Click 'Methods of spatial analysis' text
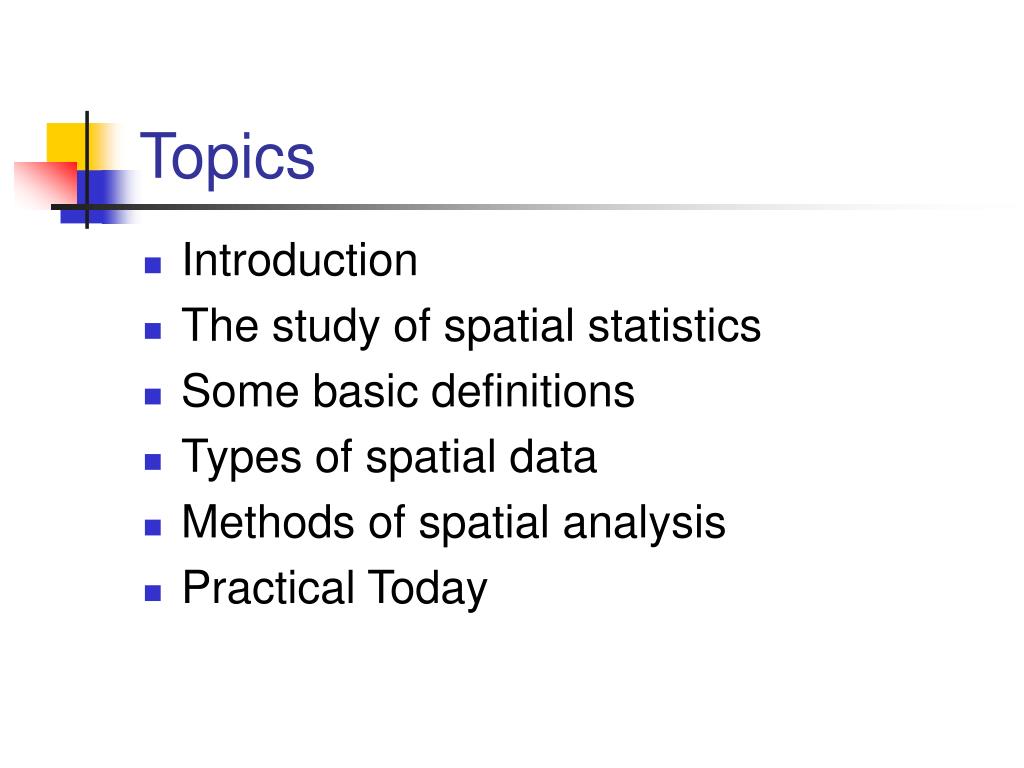 click(454, 523)
